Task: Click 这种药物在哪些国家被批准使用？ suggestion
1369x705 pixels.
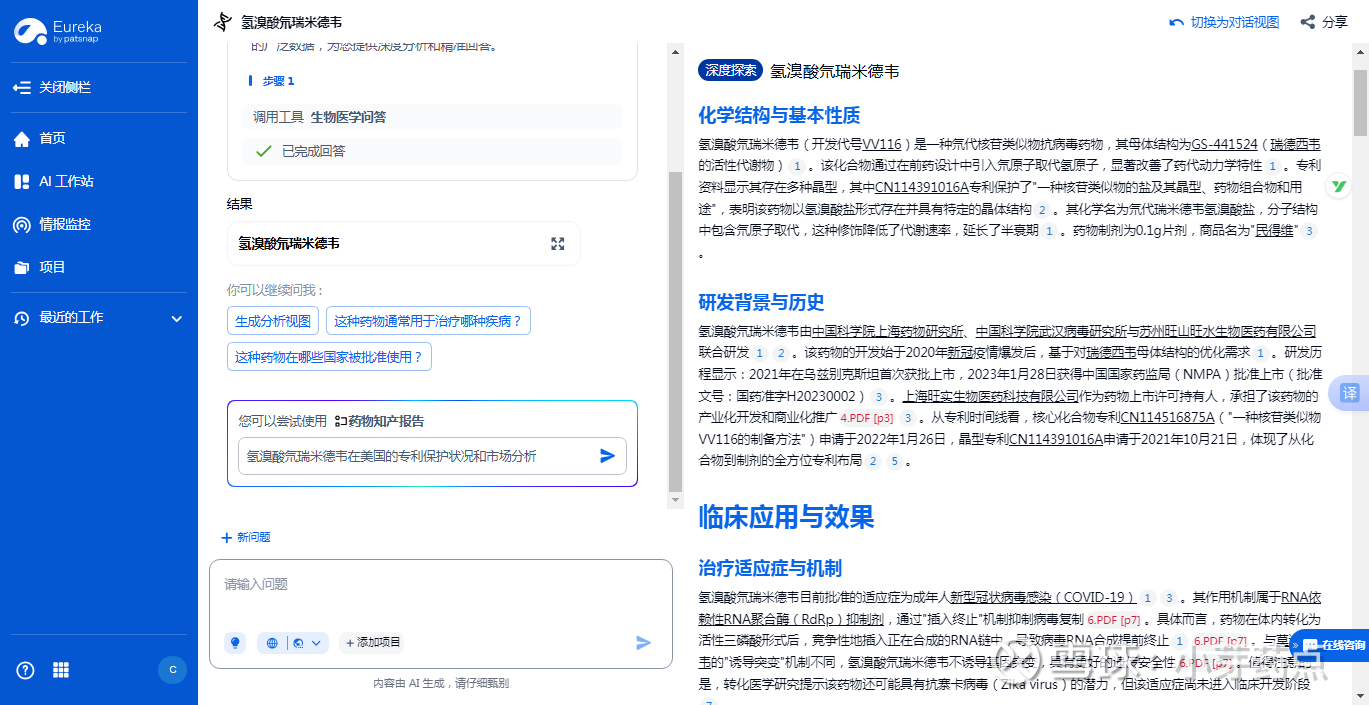Action: point(329,357)
